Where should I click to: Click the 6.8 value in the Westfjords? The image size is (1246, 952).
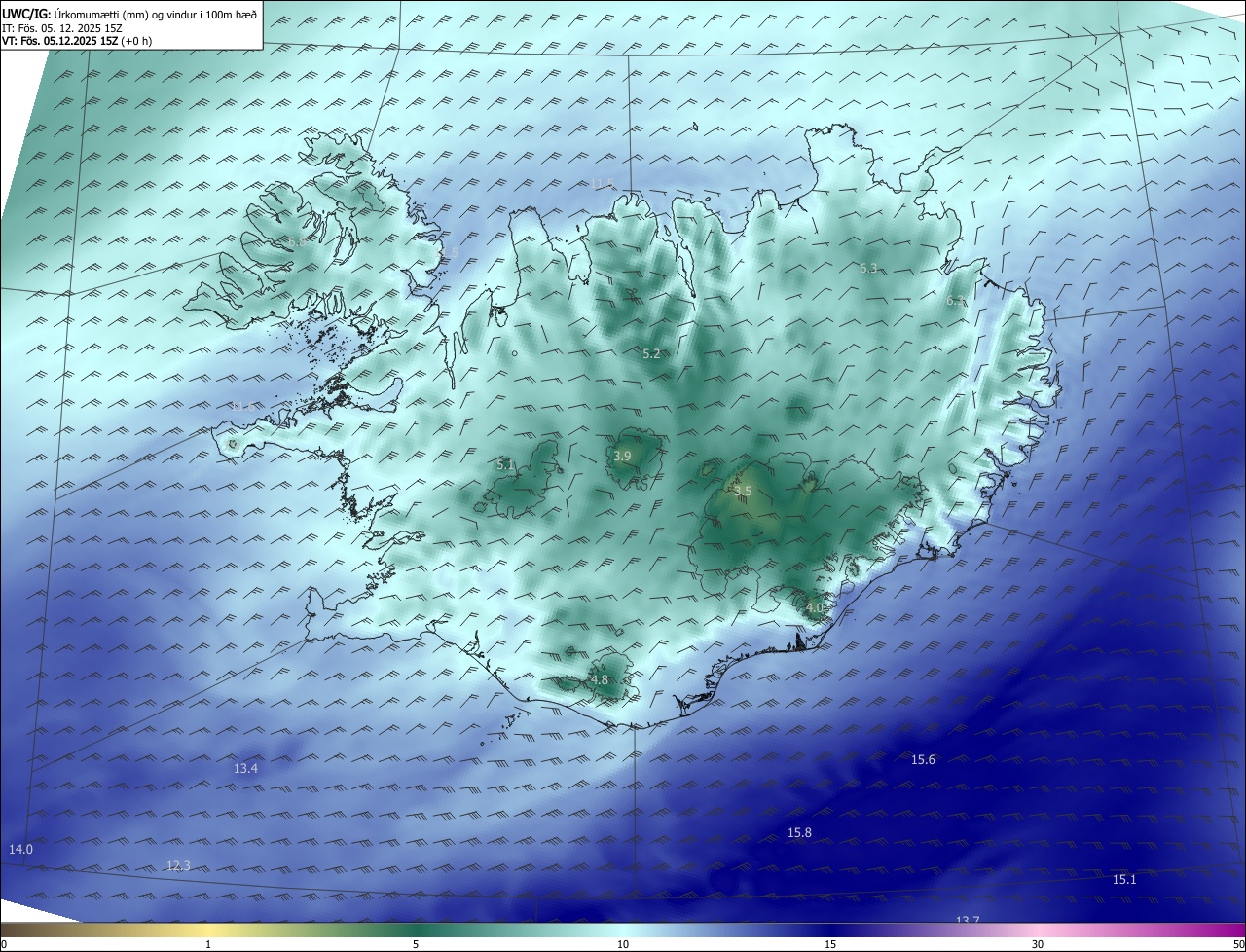coord(296,240)
